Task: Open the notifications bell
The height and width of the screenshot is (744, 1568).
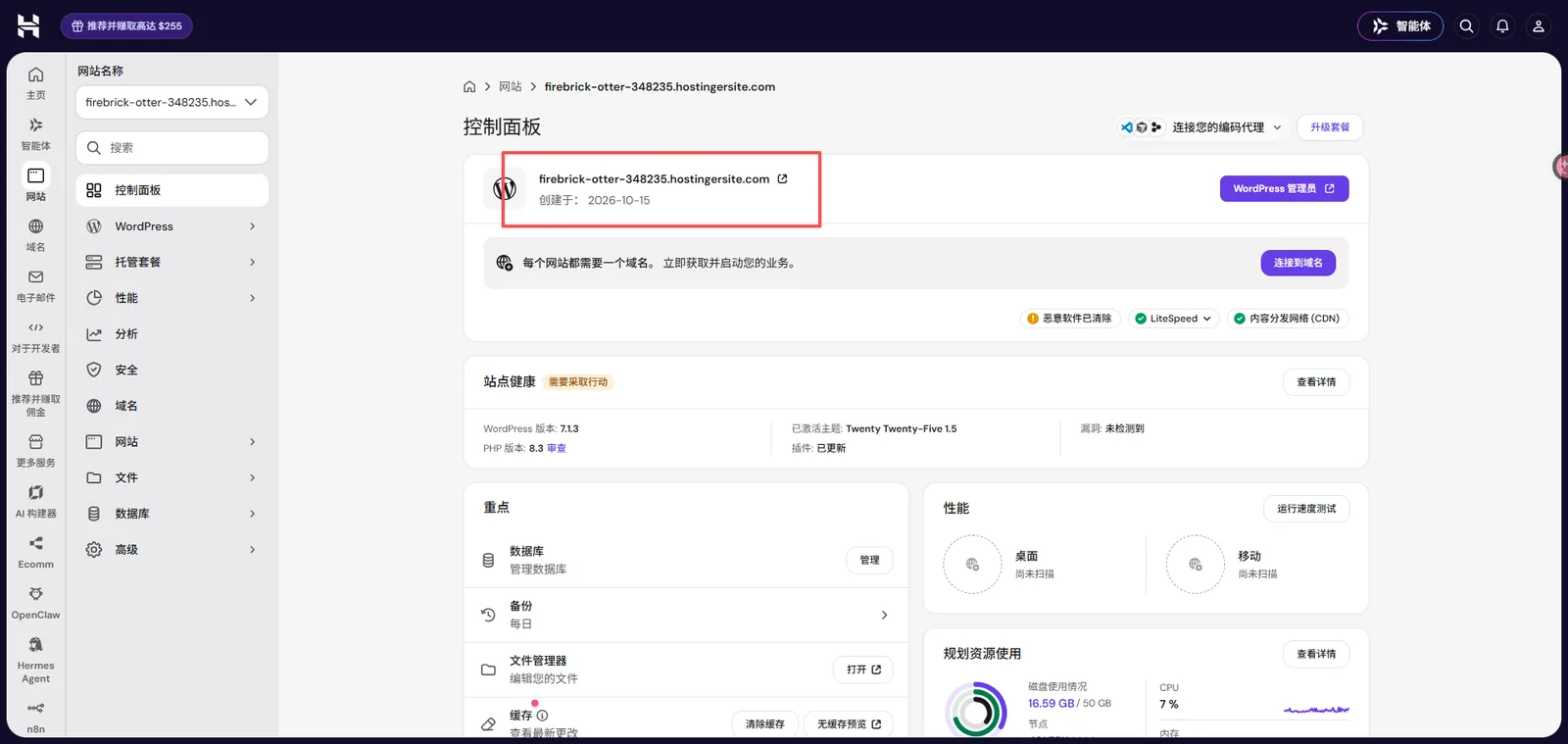Action: tap(1502, 26)
